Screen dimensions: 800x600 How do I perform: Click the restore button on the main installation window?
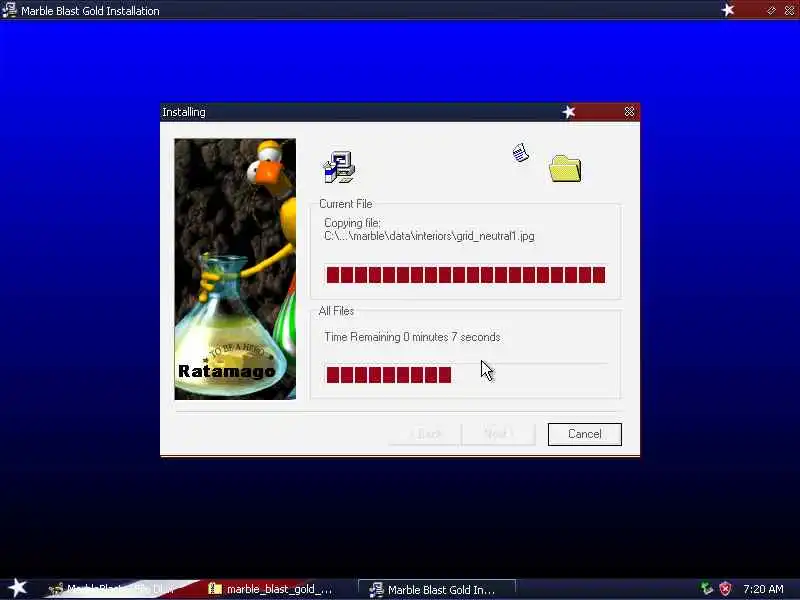point(771,10)
